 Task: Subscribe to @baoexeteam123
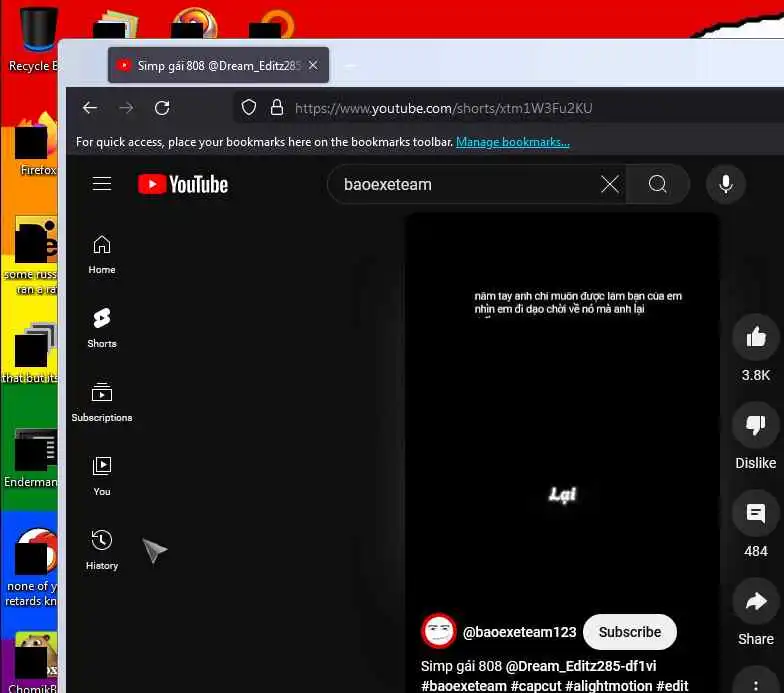[x=630, y=632]
